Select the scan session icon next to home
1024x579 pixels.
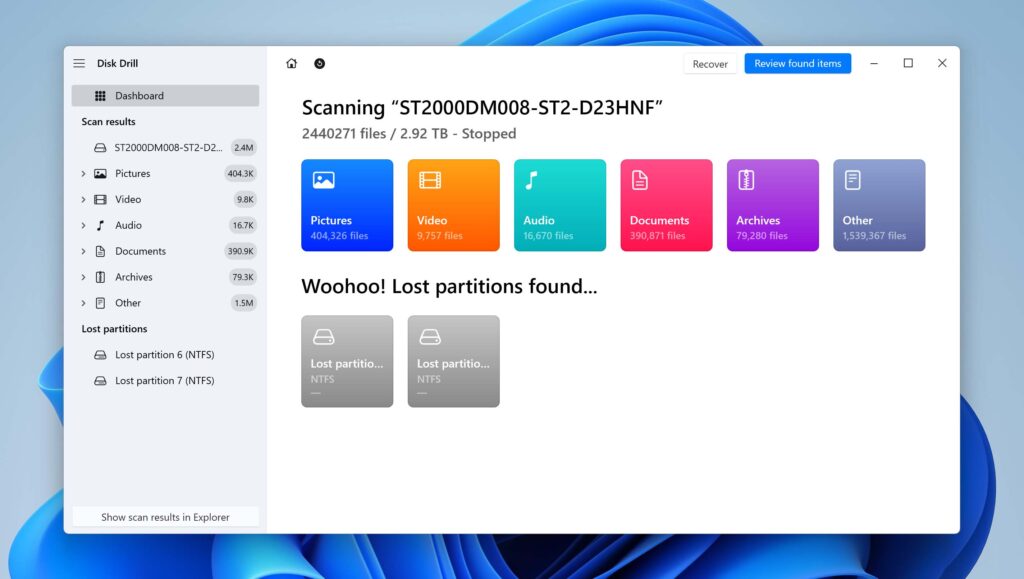(319, 63)
